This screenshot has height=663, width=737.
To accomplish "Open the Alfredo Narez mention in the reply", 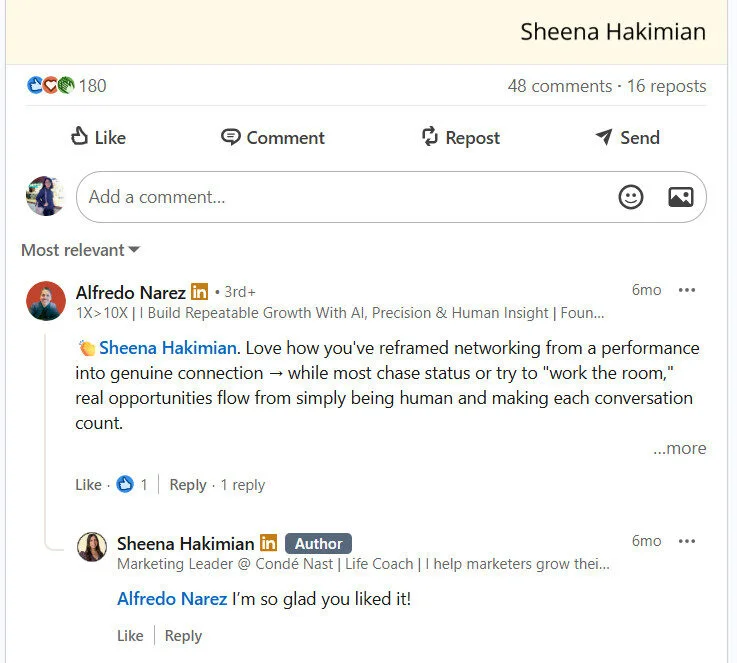I will pyautogui.click(x=172, y=599).
